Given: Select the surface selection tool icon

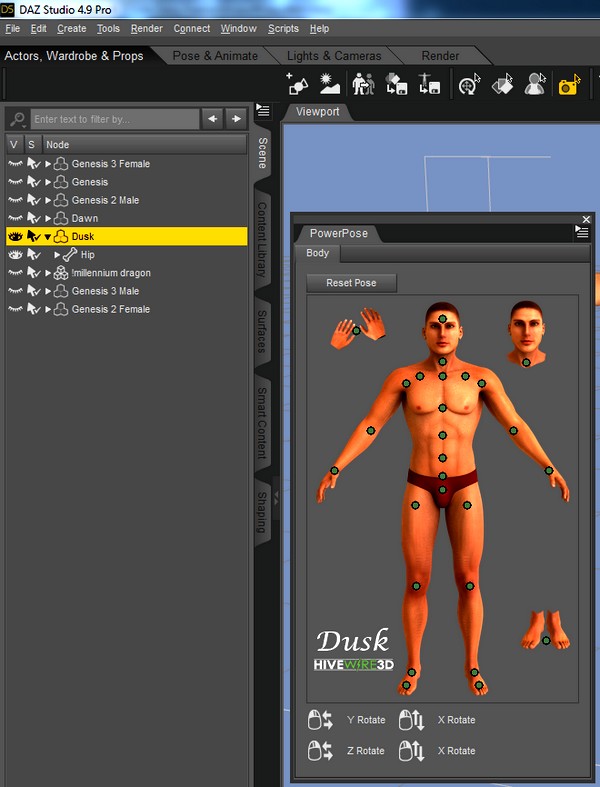Looking at the screenshot, I should [503, 84].
